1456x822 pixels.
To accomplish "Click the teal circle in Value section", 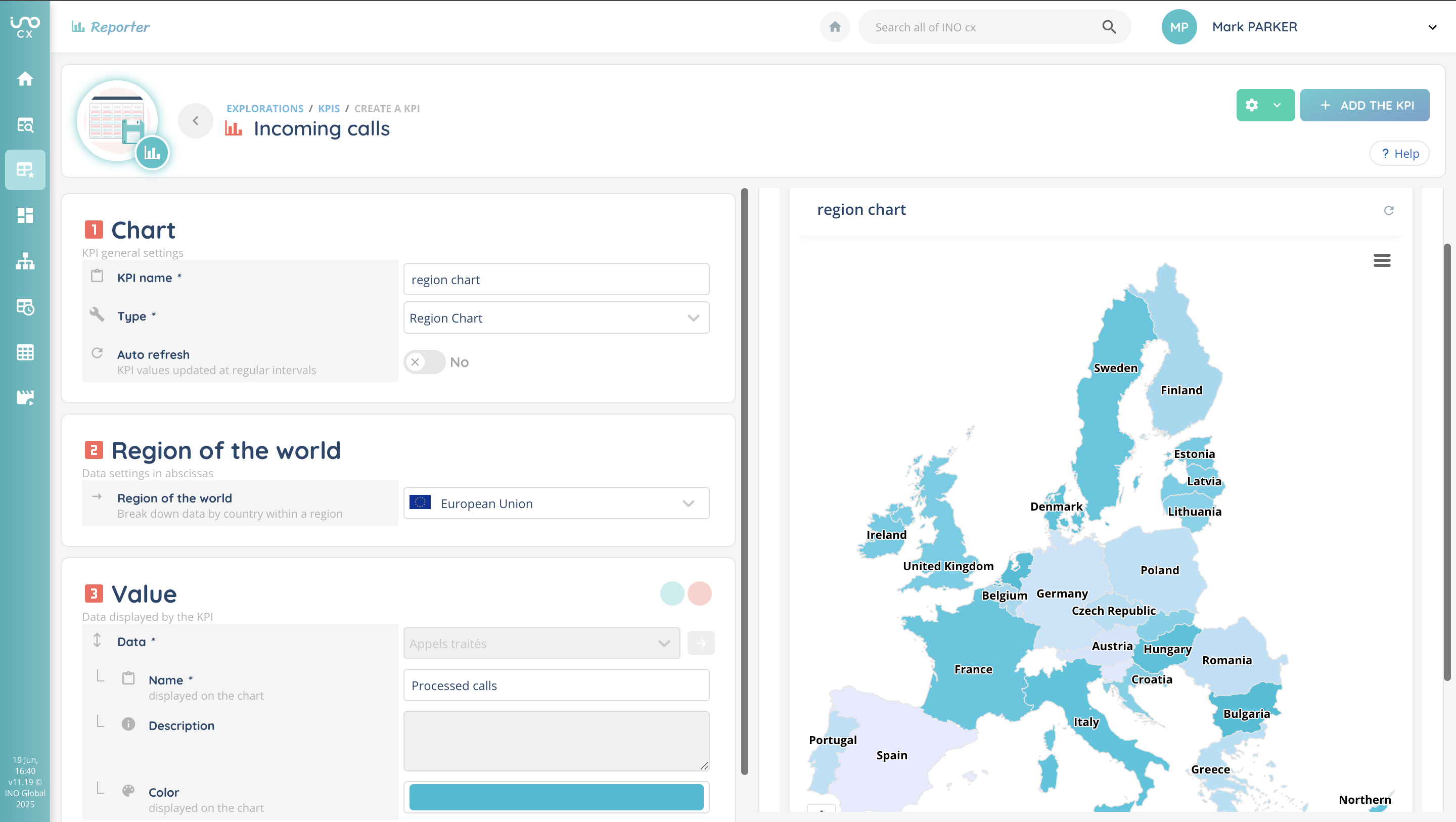I will 671,593.
